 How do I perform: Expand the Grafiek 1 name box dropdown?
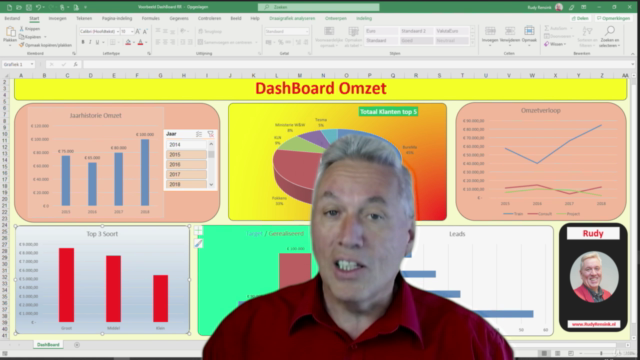click(32, 64)
